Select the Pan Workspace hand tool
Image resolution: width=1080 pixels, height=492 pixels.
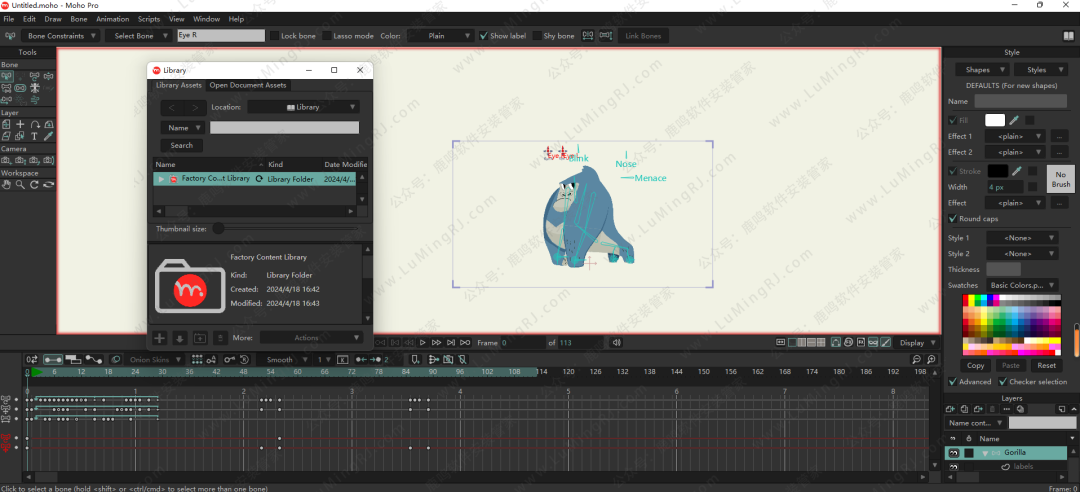coord(7,184)
